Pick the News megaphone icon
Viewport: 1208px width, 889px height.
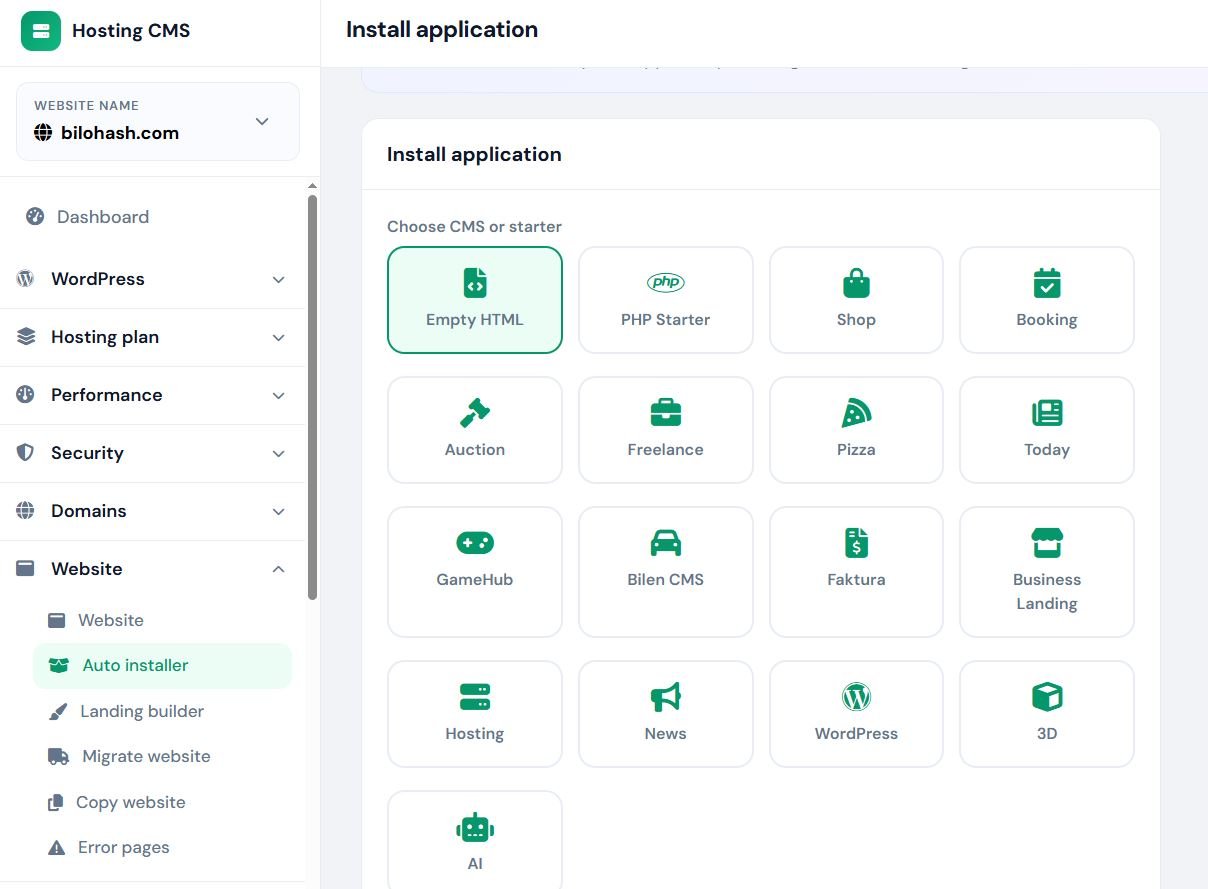(x=666, y=697)
